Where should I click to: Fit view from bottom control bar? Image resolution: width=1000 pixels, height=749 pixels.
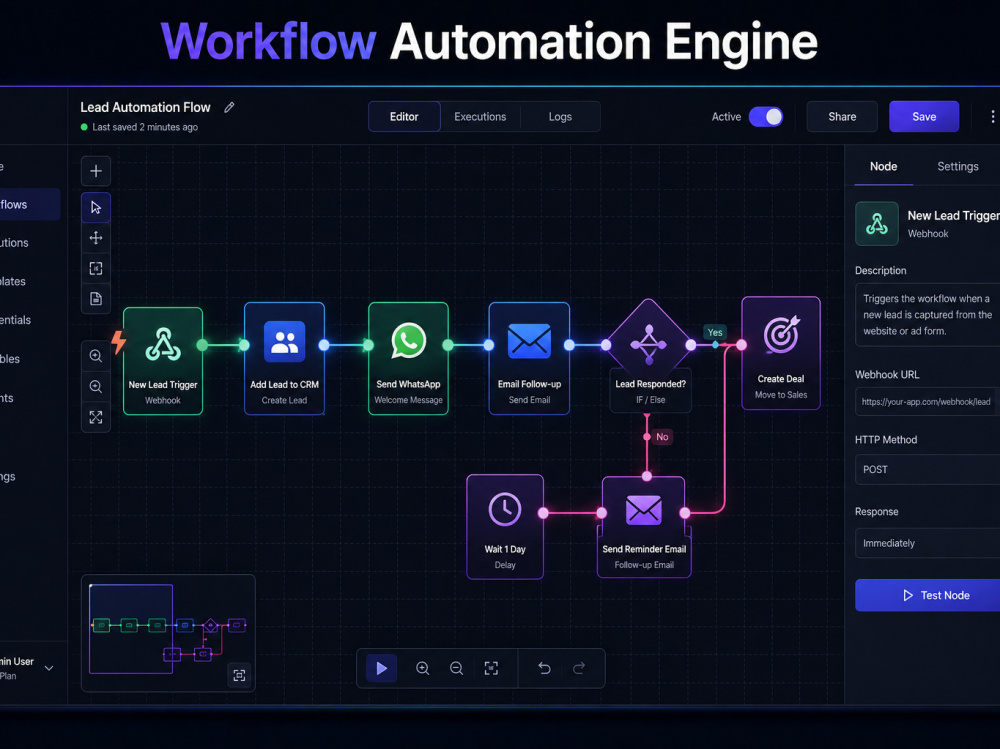click(x=491, y=668)
